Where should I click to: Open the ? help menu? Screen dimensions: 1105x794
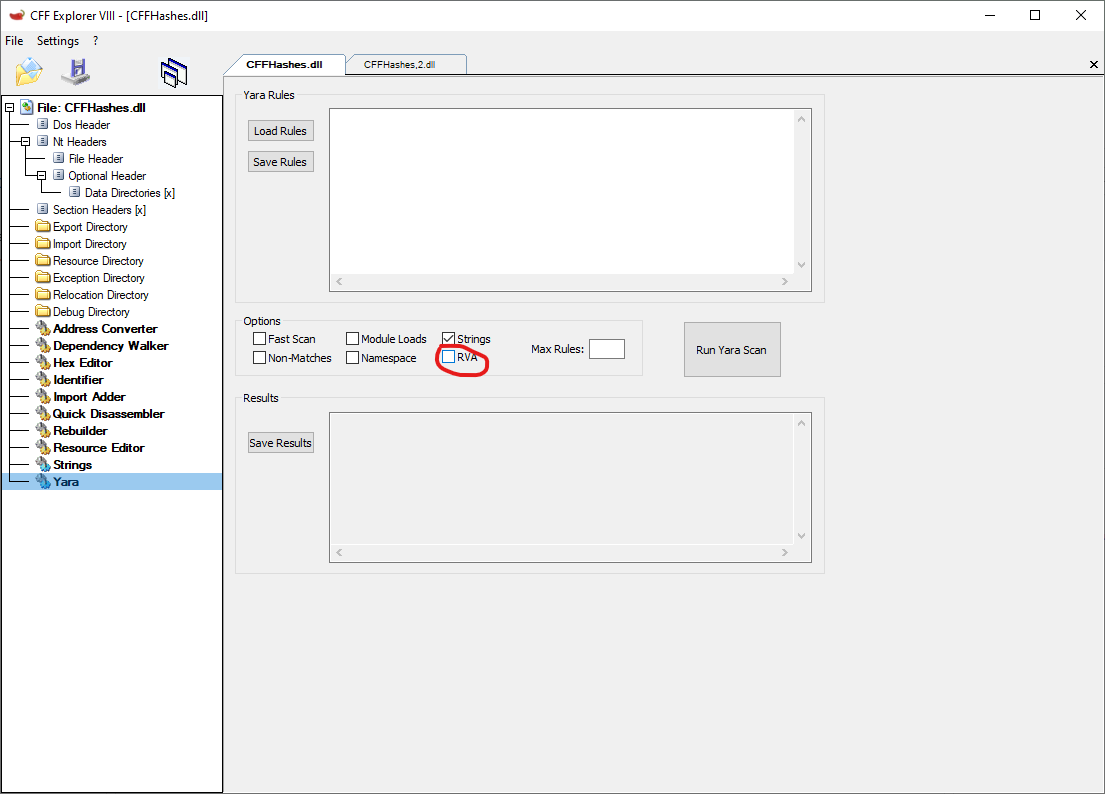96,41
